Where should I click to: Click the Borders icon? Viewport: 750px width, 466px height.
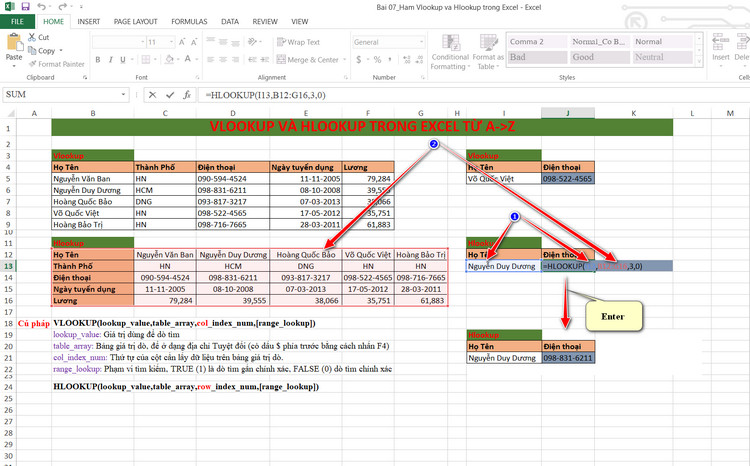145,59
